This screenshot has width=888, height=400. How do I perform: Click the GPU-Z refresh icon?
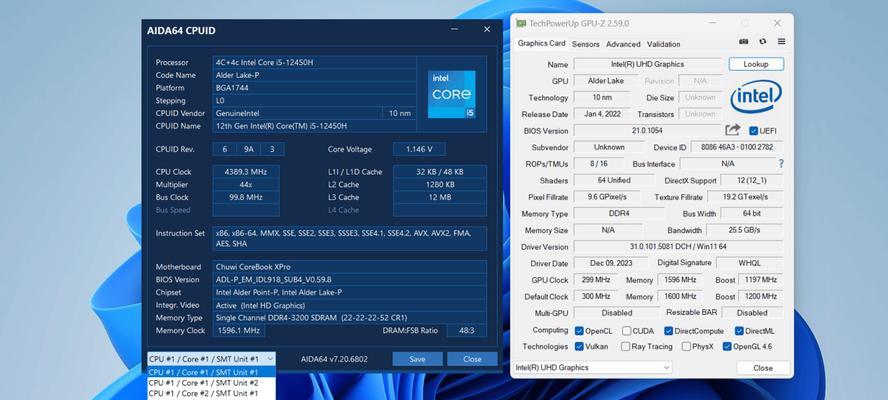(x=763, y=42)
